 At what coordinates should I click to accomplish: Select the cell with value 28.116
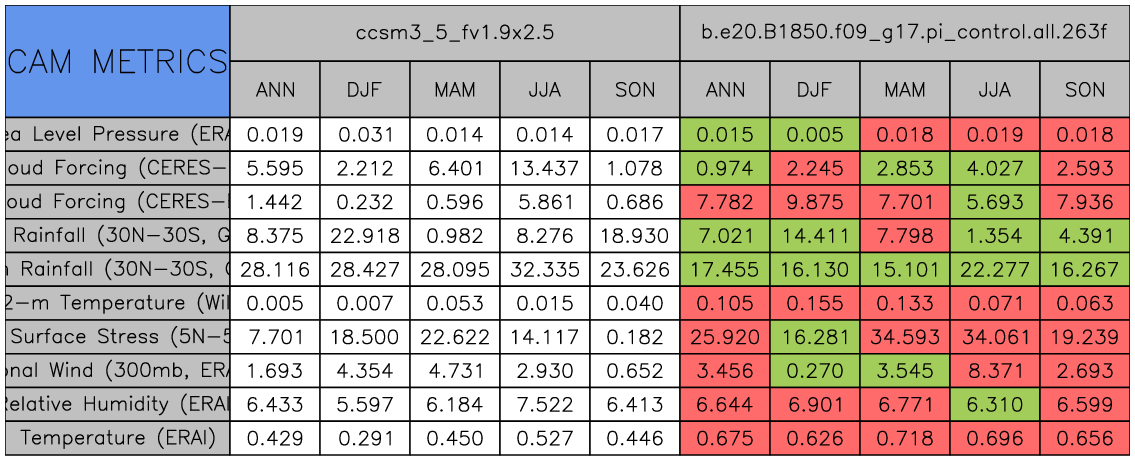click(x=275, y=269)
